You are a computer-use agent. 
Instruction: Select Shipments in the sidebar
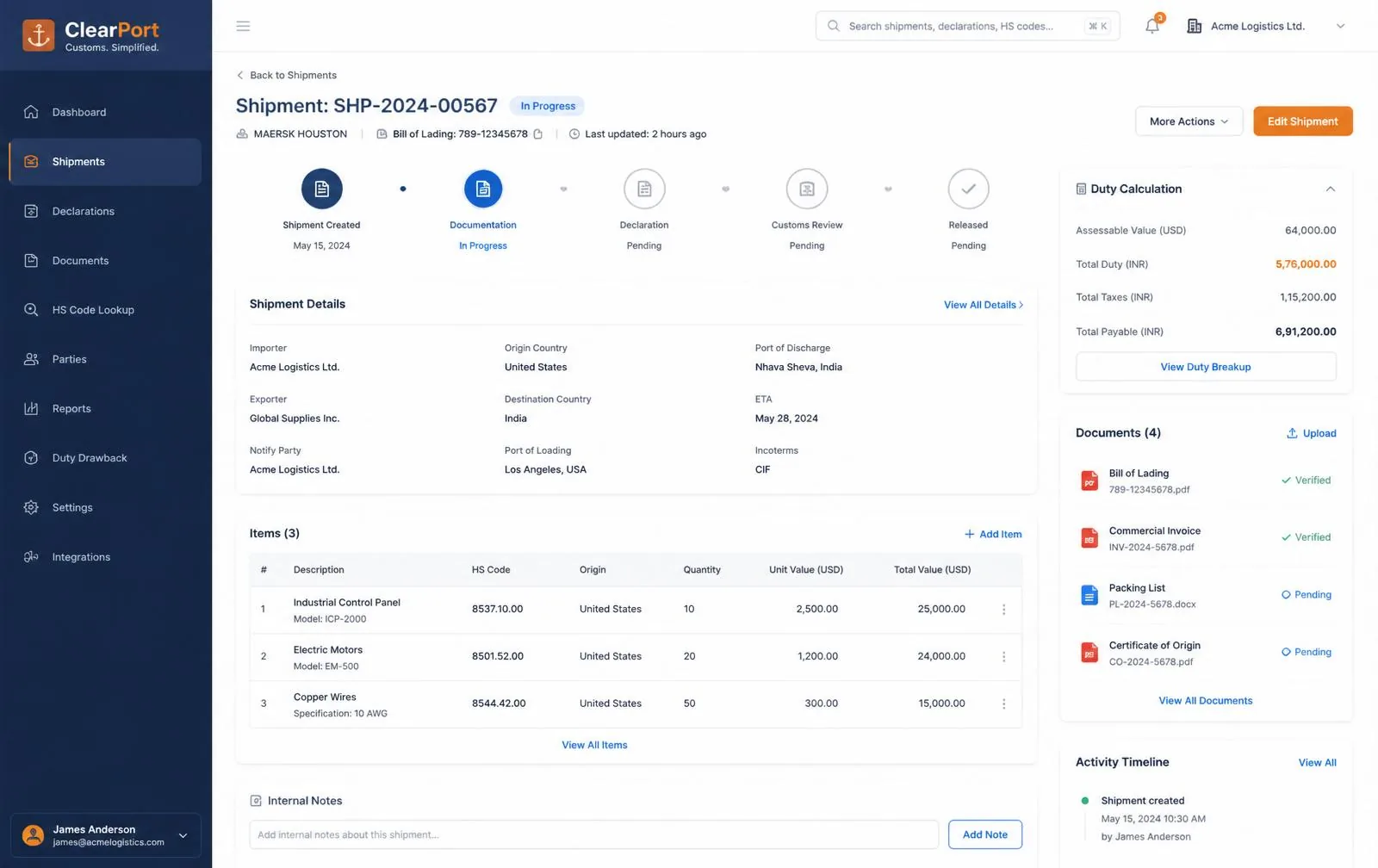(x=105, y=162)
